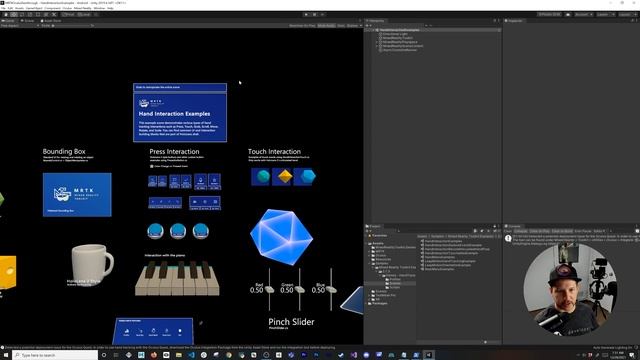The image size is (640, 360).
Task: Click the Blue pinch slider thumb
Action: point(331,289)
